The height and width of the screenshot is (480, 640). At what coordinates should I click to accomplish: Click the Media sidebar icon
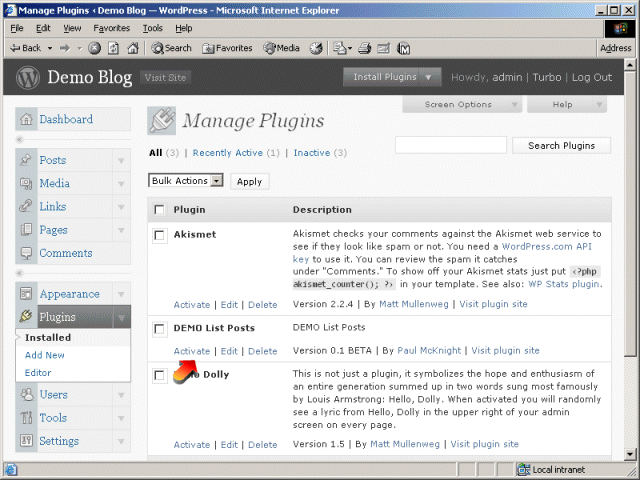(x=26, y=183)
